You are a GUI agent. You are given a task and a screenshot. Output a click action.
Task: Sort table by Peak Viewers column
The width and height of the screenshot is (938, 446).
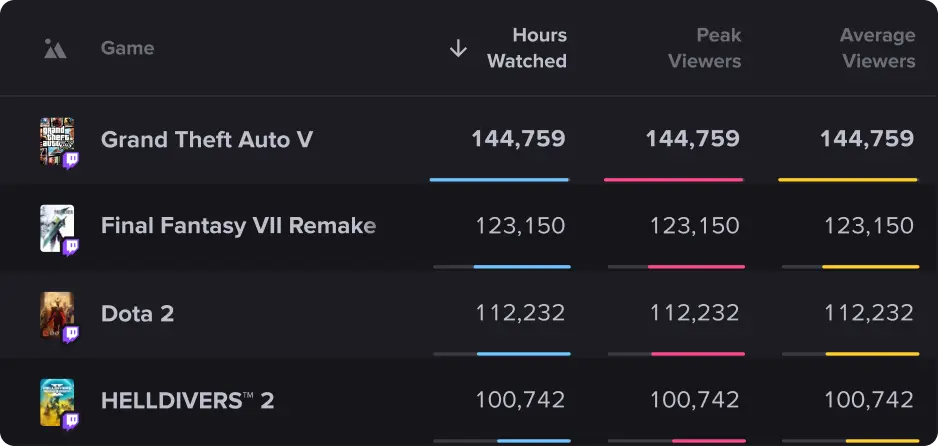pyautogui.click(x=705, y=48)
